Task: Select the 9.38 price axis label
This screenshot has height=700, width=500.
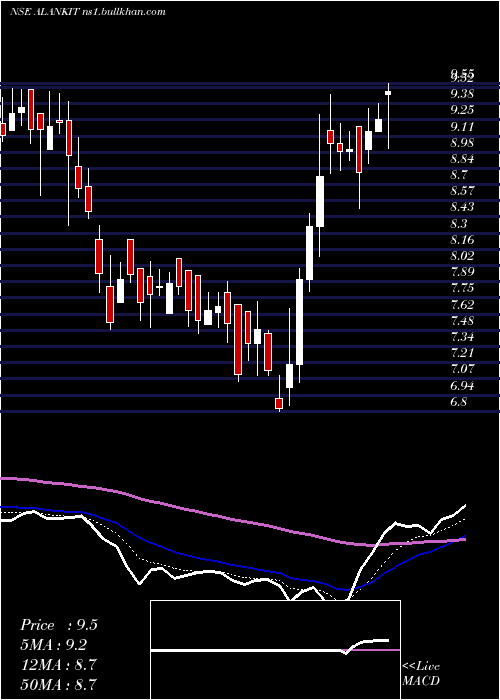Action: point(462,94)
